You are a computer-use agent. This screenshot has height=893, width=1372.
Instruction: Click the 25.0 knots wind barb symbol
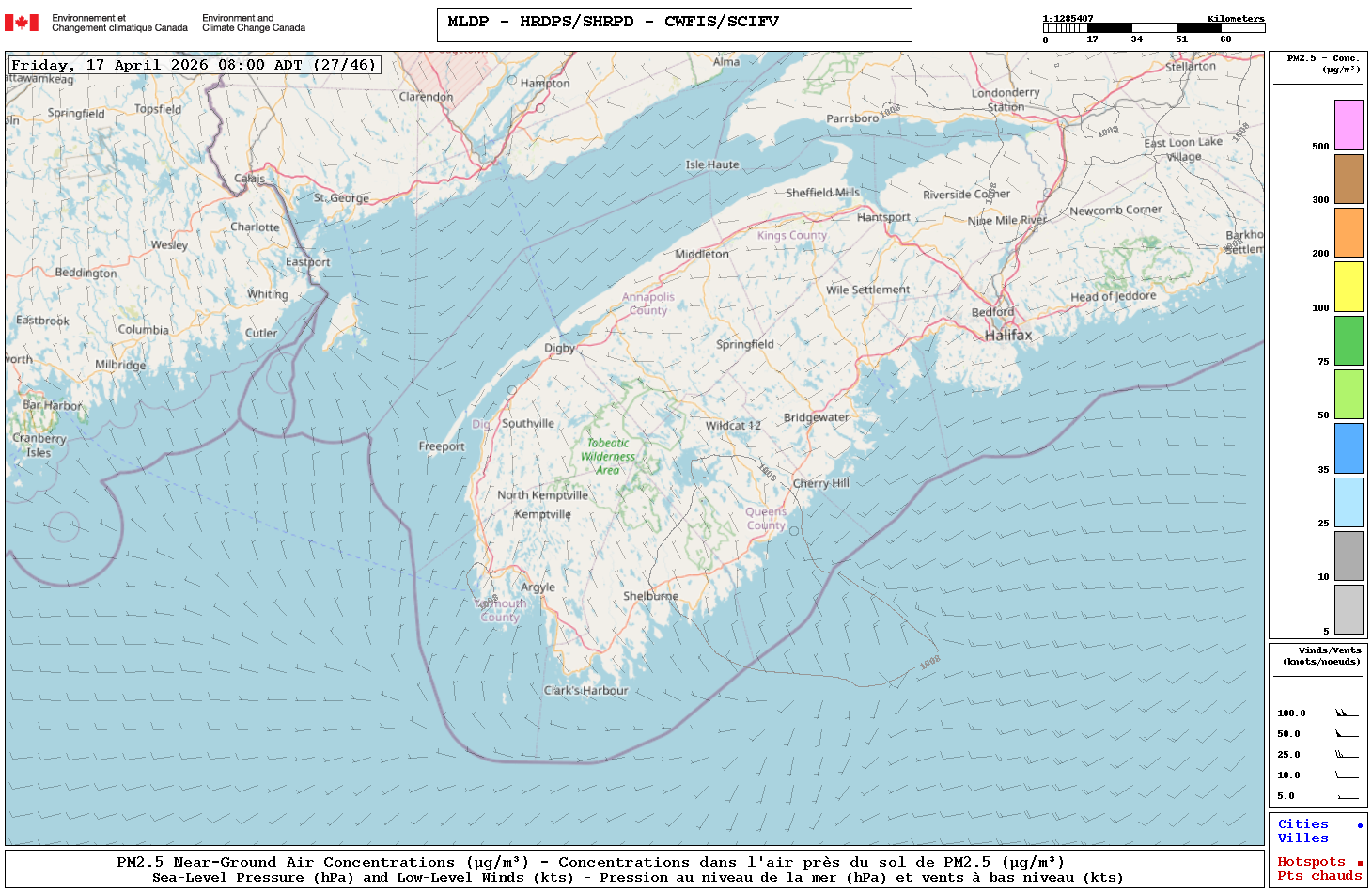[x=1347, y=755]
